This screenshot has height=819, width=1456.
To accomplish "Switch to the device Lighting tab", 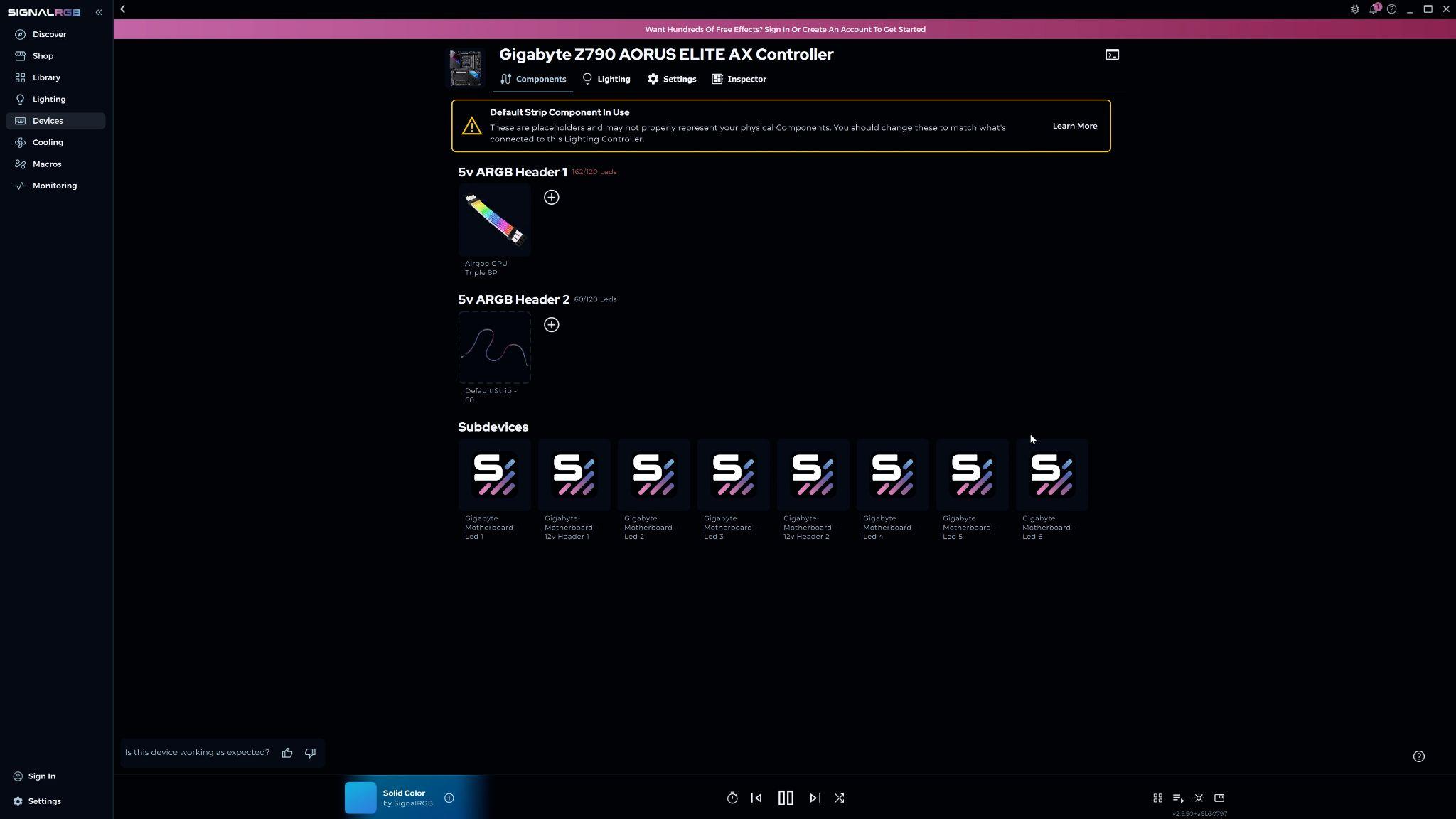I will tap(606, 79).
